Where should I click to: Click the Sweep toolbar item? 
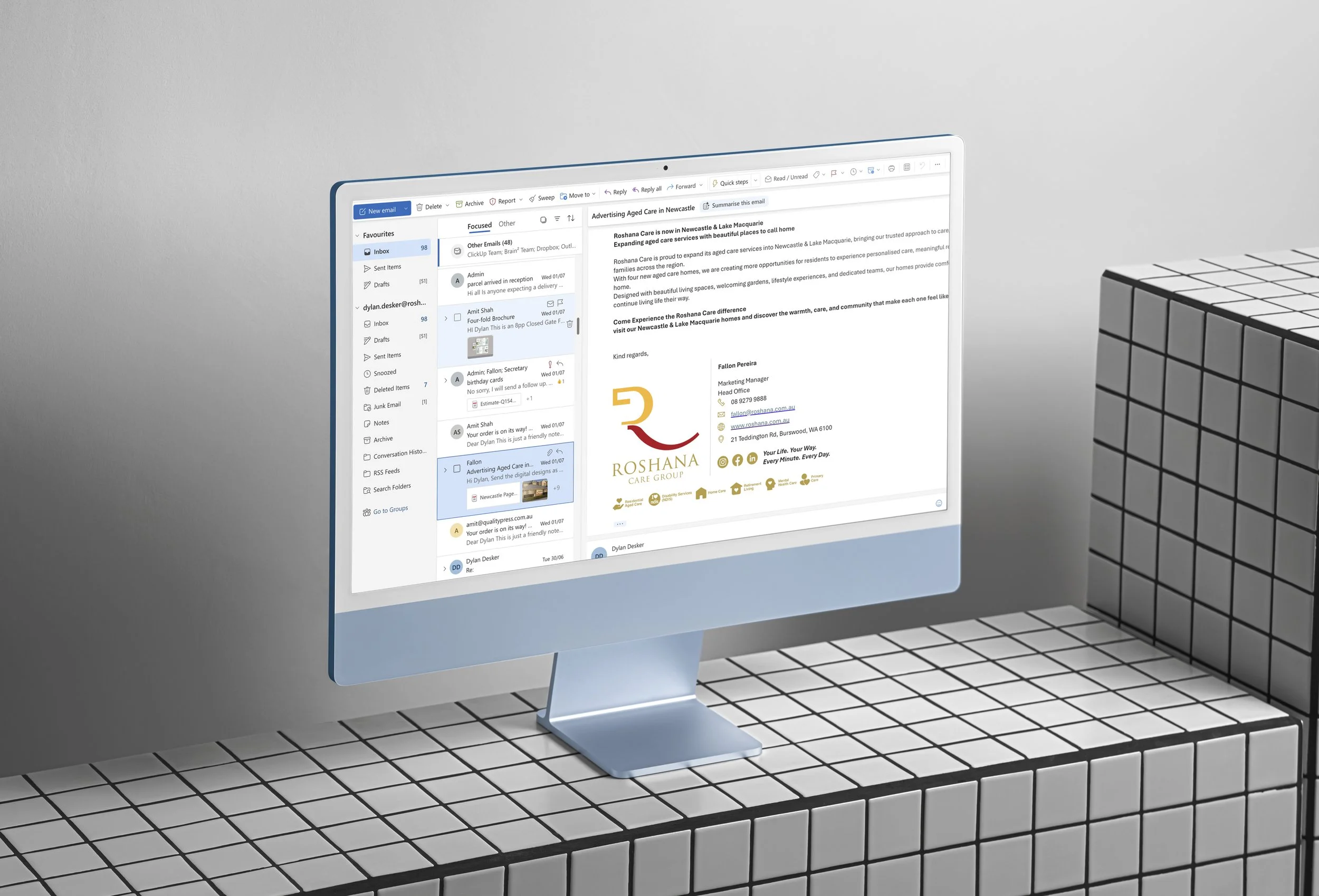tap(541, 198)
